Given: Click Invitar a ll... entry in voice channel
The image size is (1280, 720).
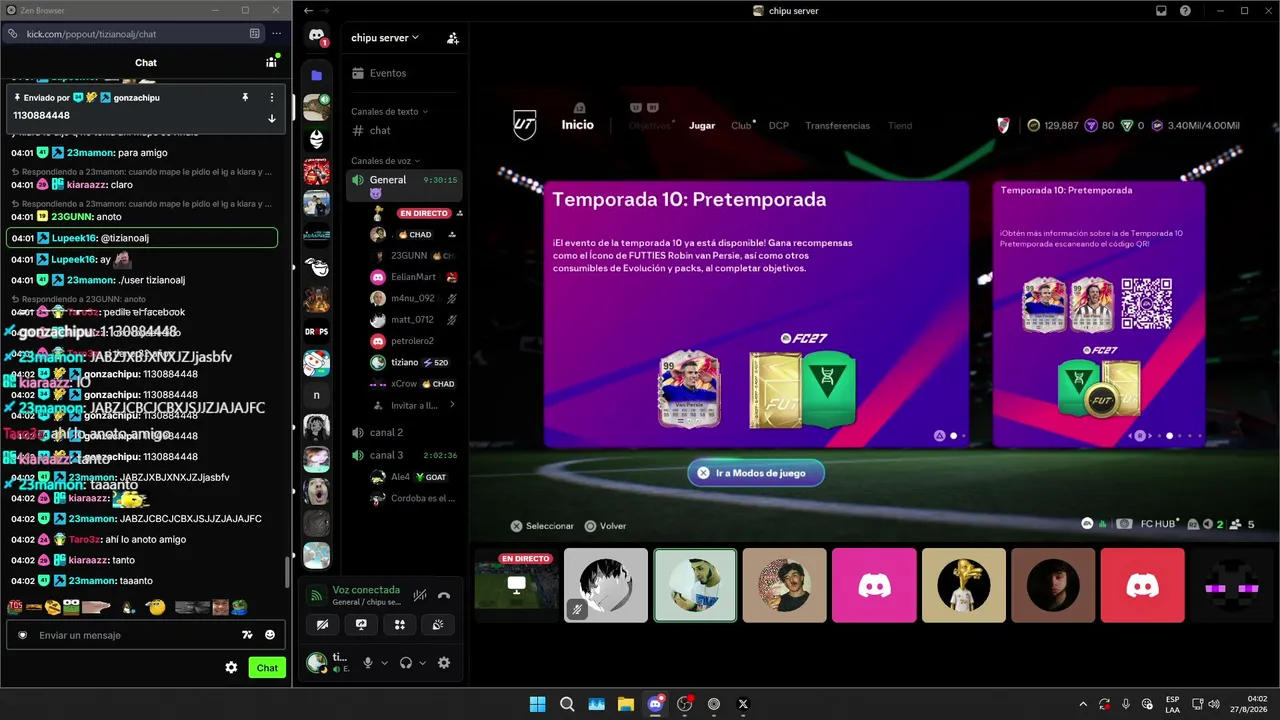Looking at the screenshot, I should coord(412,405).
